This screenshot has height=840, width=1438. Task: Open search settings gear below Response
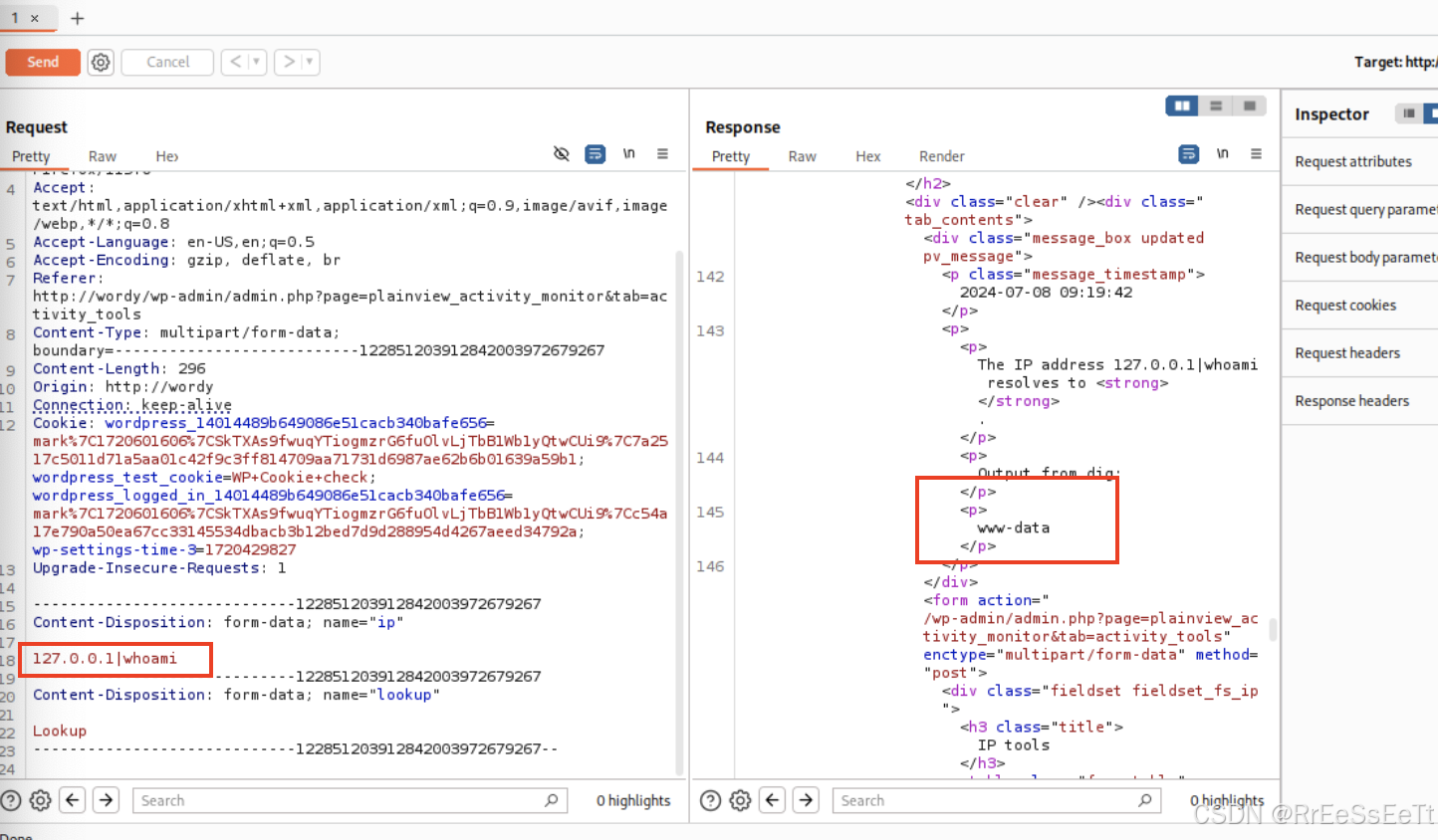(x=740, y=800)
